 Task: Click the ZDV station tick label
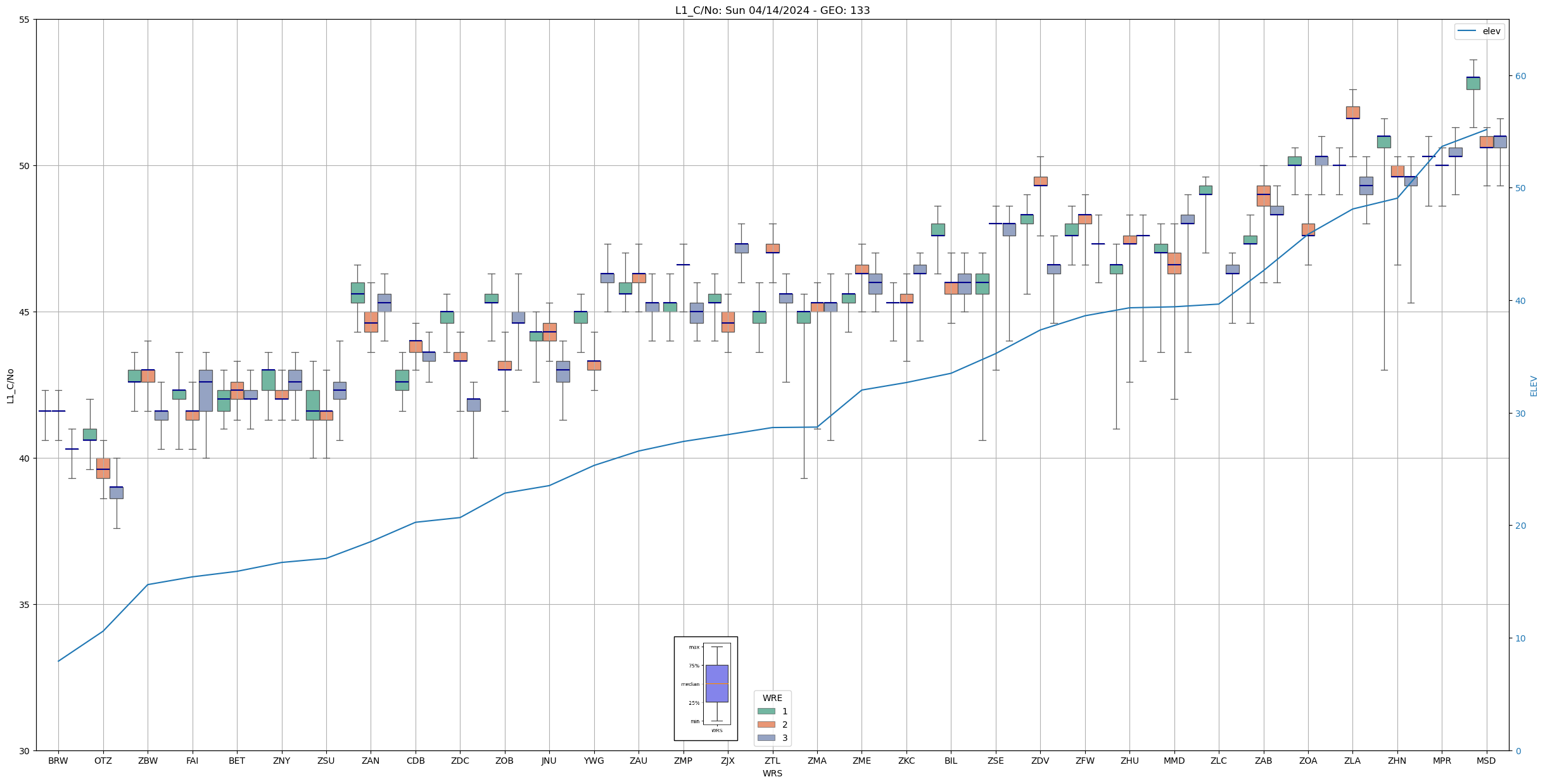(x=1040, y=761)
